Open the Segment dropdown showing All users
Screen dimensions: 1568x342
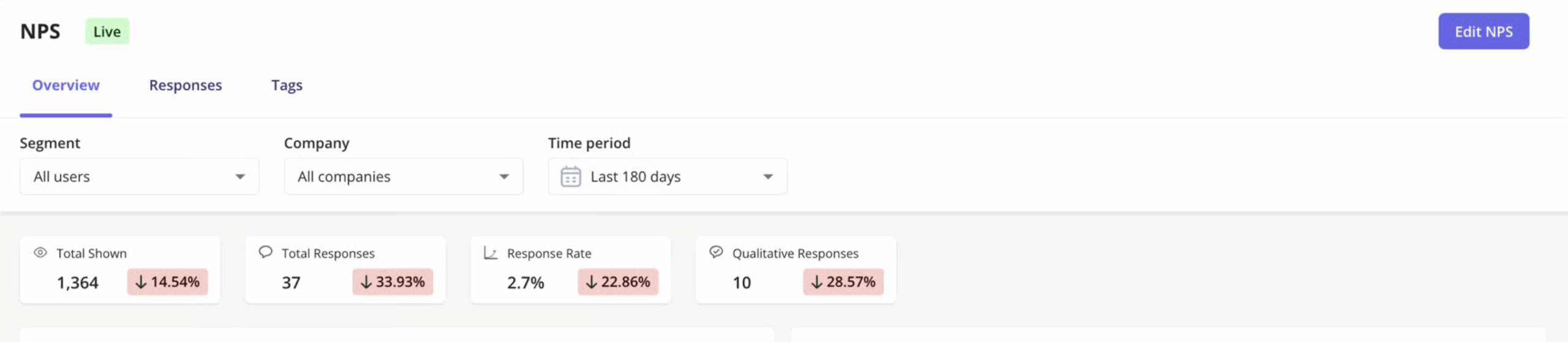[139, 177]
